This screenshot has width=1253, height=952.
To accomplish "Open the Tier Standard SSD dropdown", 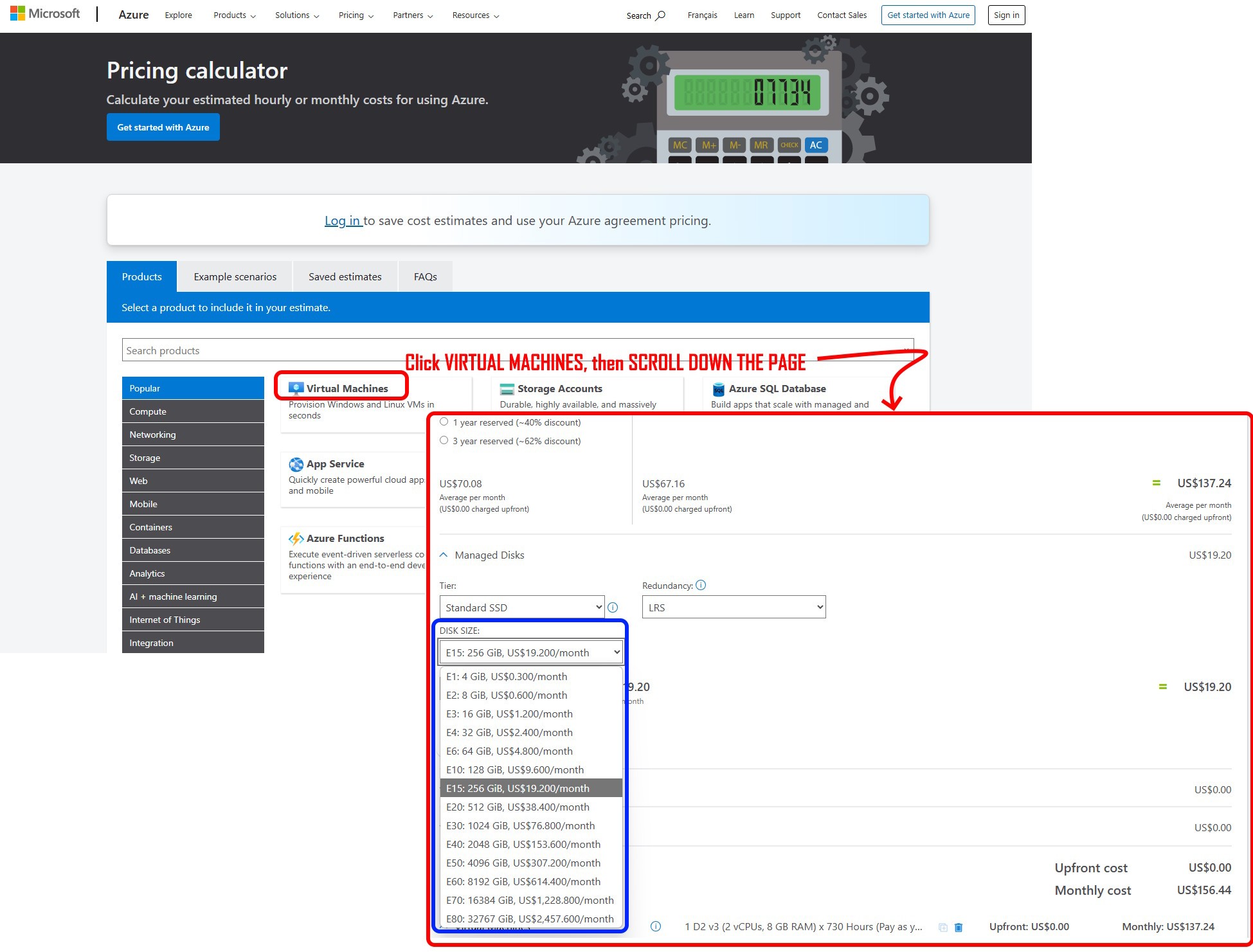I will click(x=521, y=607).
